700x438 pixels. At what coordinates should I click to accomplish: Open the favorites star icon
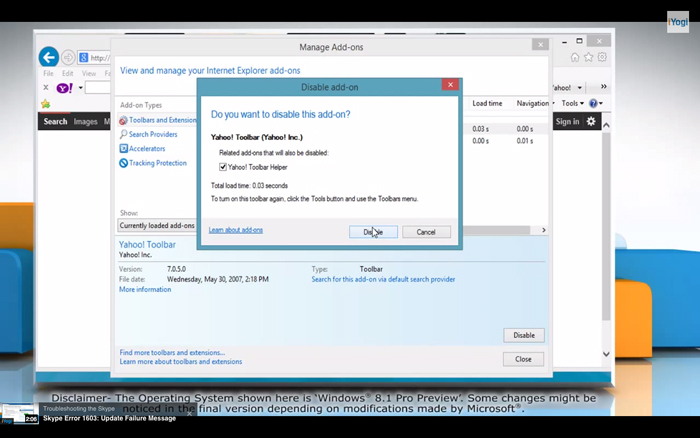pyautogui.click(x=589, y=58)
